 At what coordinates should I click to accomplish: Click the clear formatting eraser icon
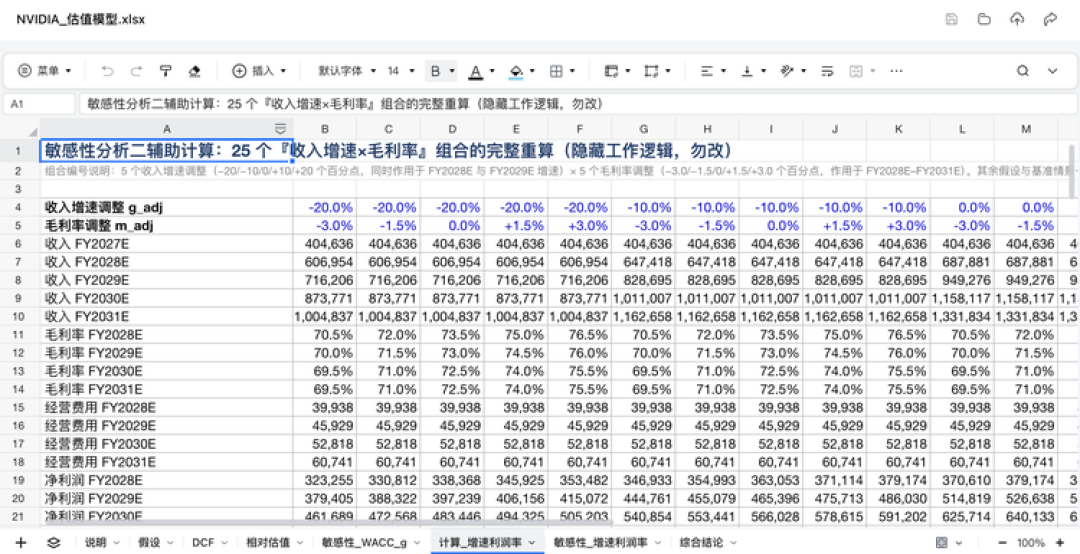click(194, 71)
